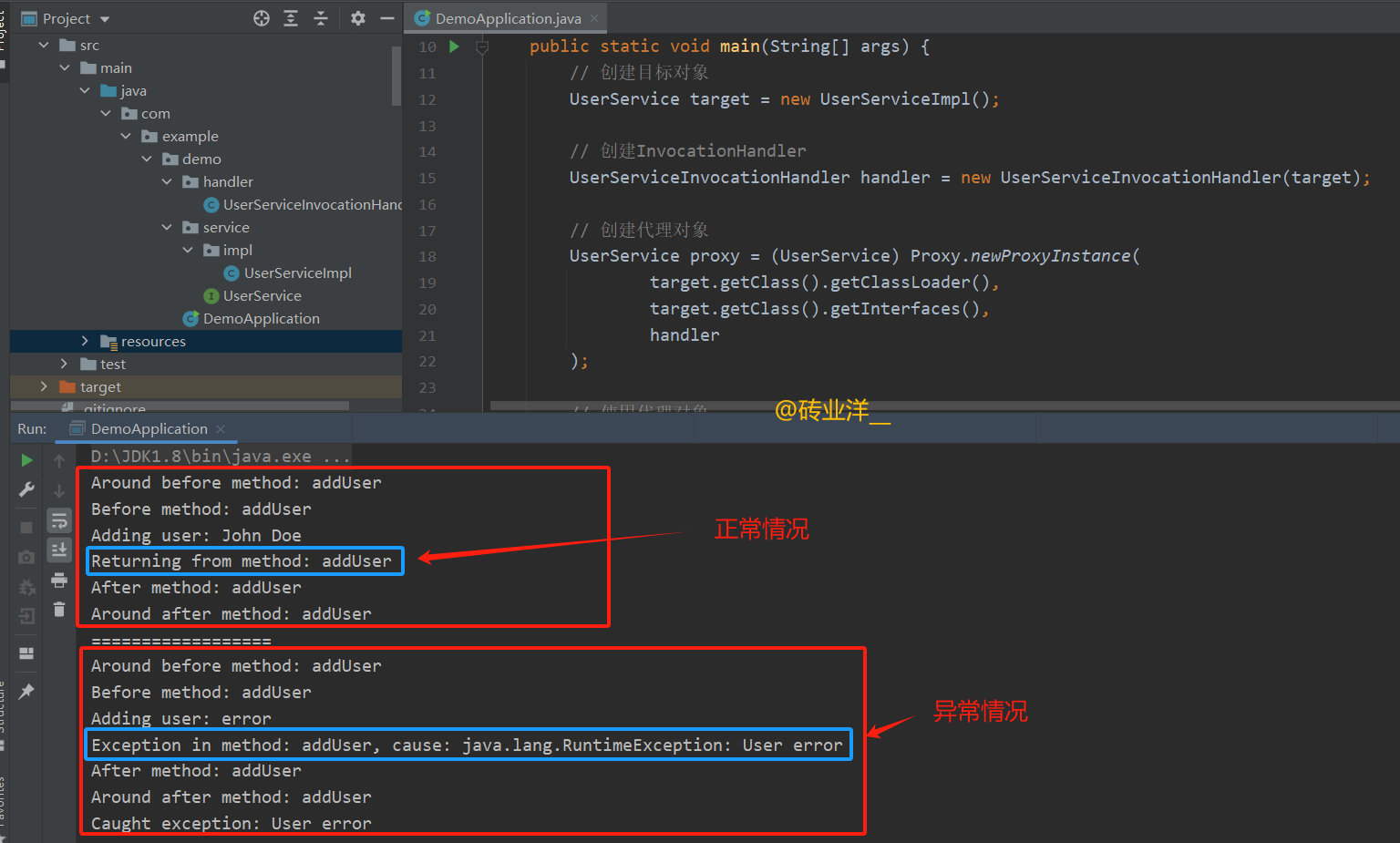Click 'Adding user: John Doe' console line

click(196, 535)
